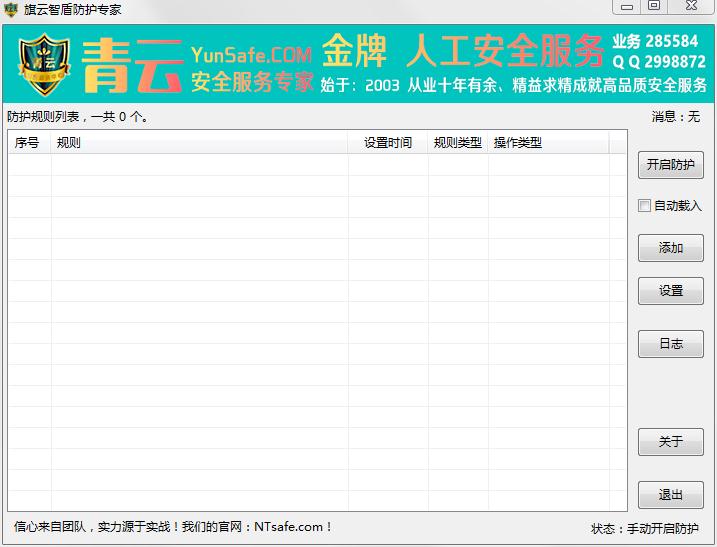Sort by the 操作类型 column header
The image size is (717, 547).
[549, 143]
